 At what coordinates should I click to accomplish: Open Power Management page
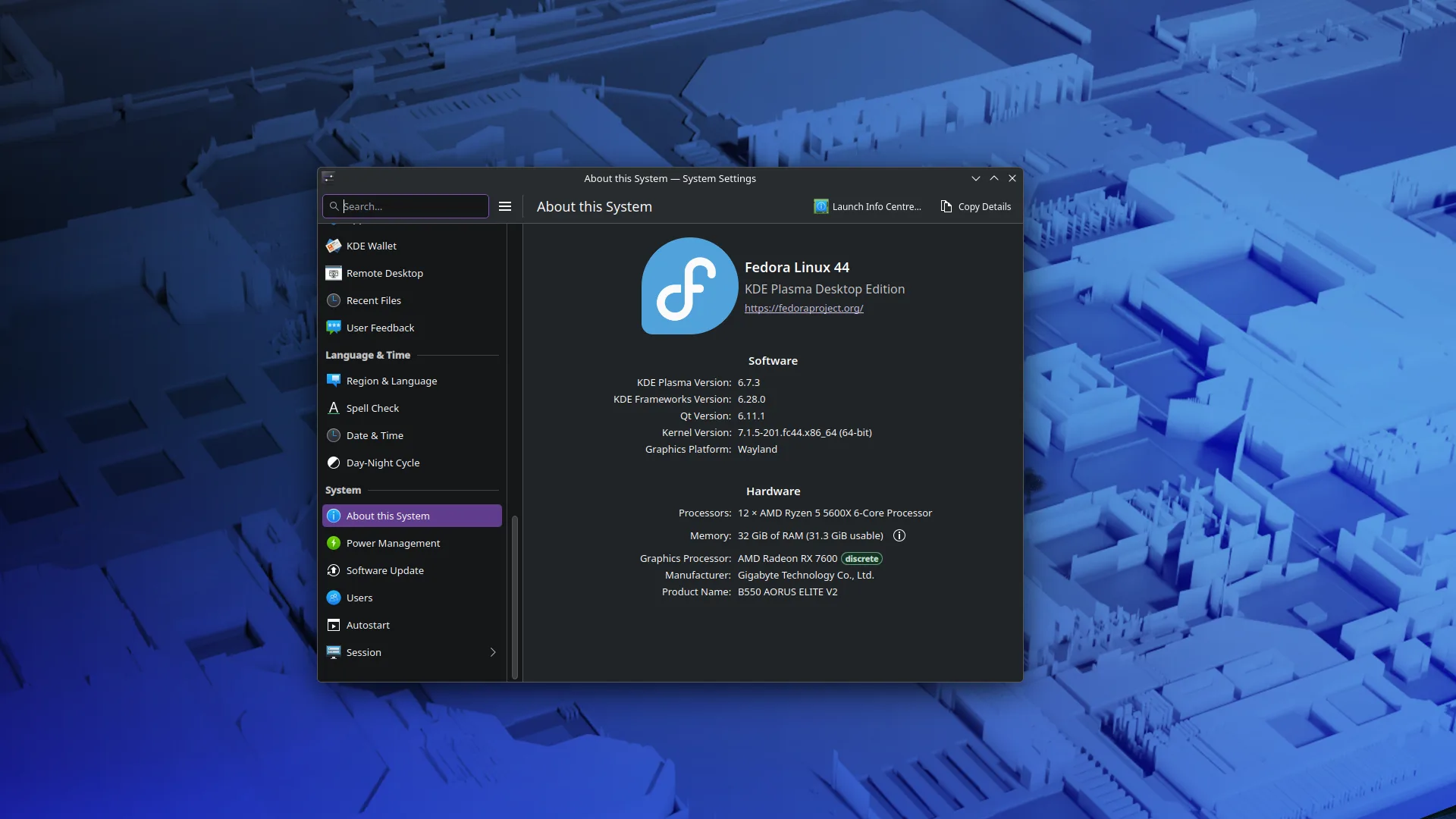pyautogui.click(x=412, y=543)
